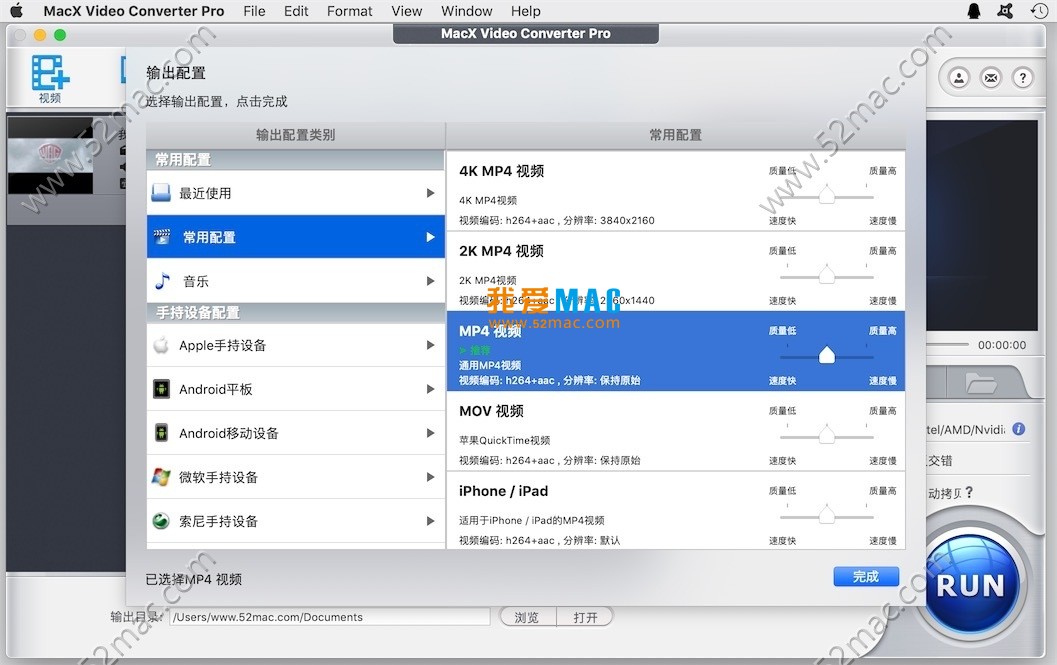The image size is (1057, 665).
Task: Open the Help menu
Action: [525, 11]
